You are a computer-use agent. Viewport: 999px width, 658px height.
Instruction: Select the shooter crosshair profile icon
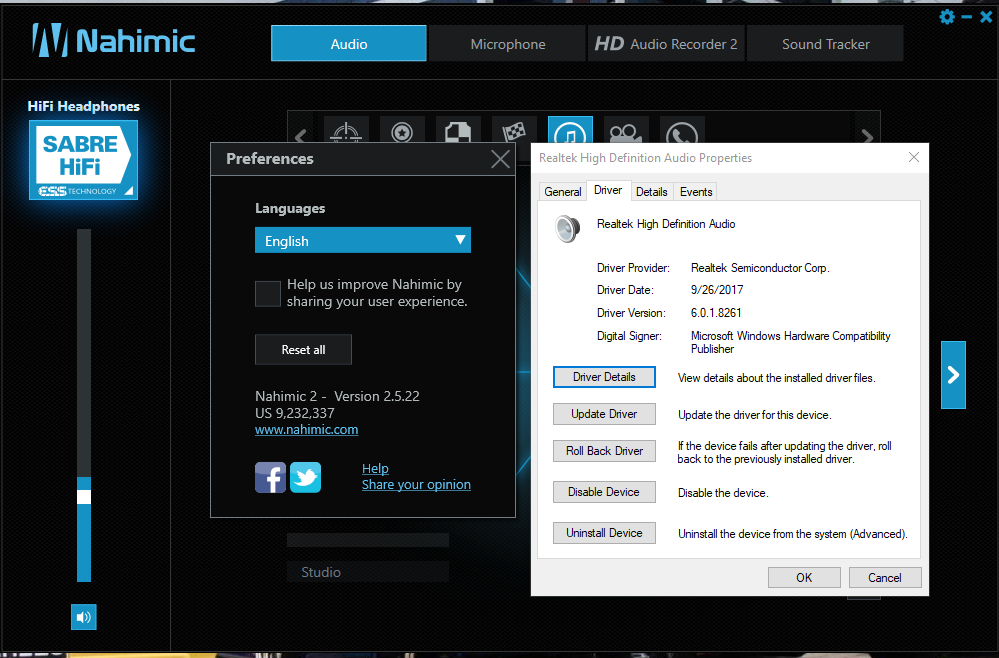(346, 130)
